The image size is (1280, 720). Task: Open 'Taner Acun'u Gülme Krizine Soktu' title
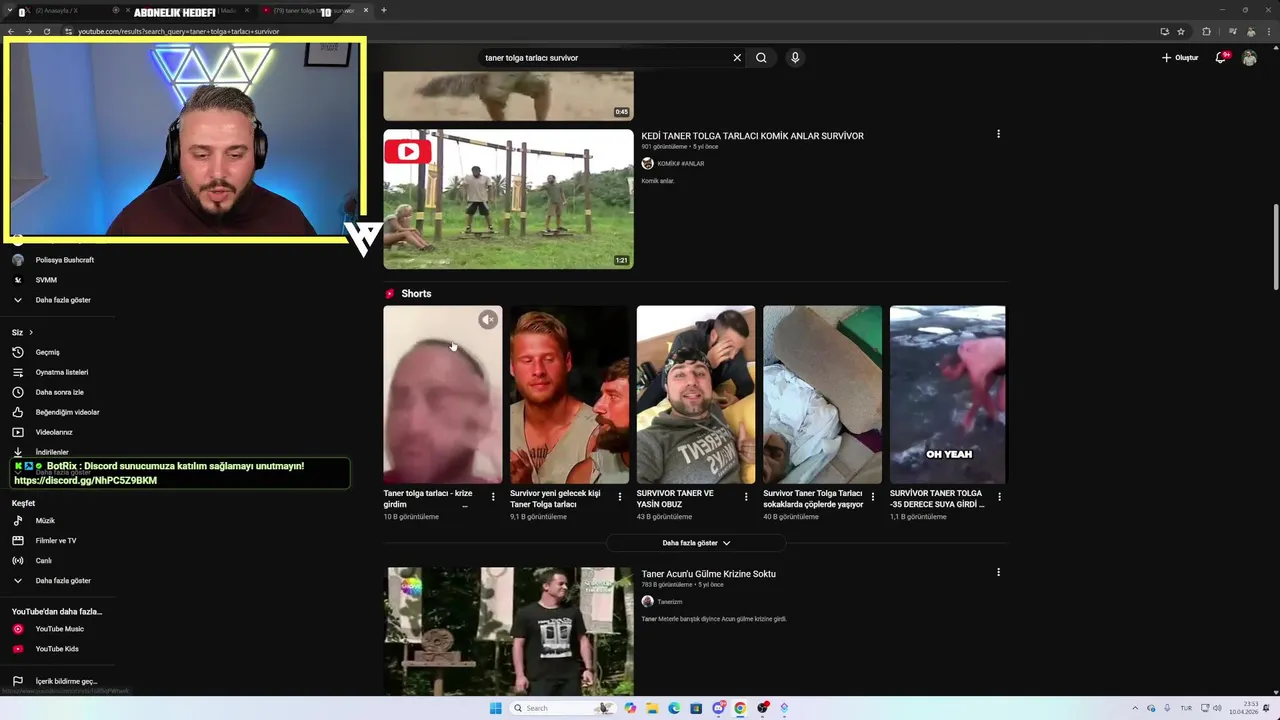click(708, 574)
